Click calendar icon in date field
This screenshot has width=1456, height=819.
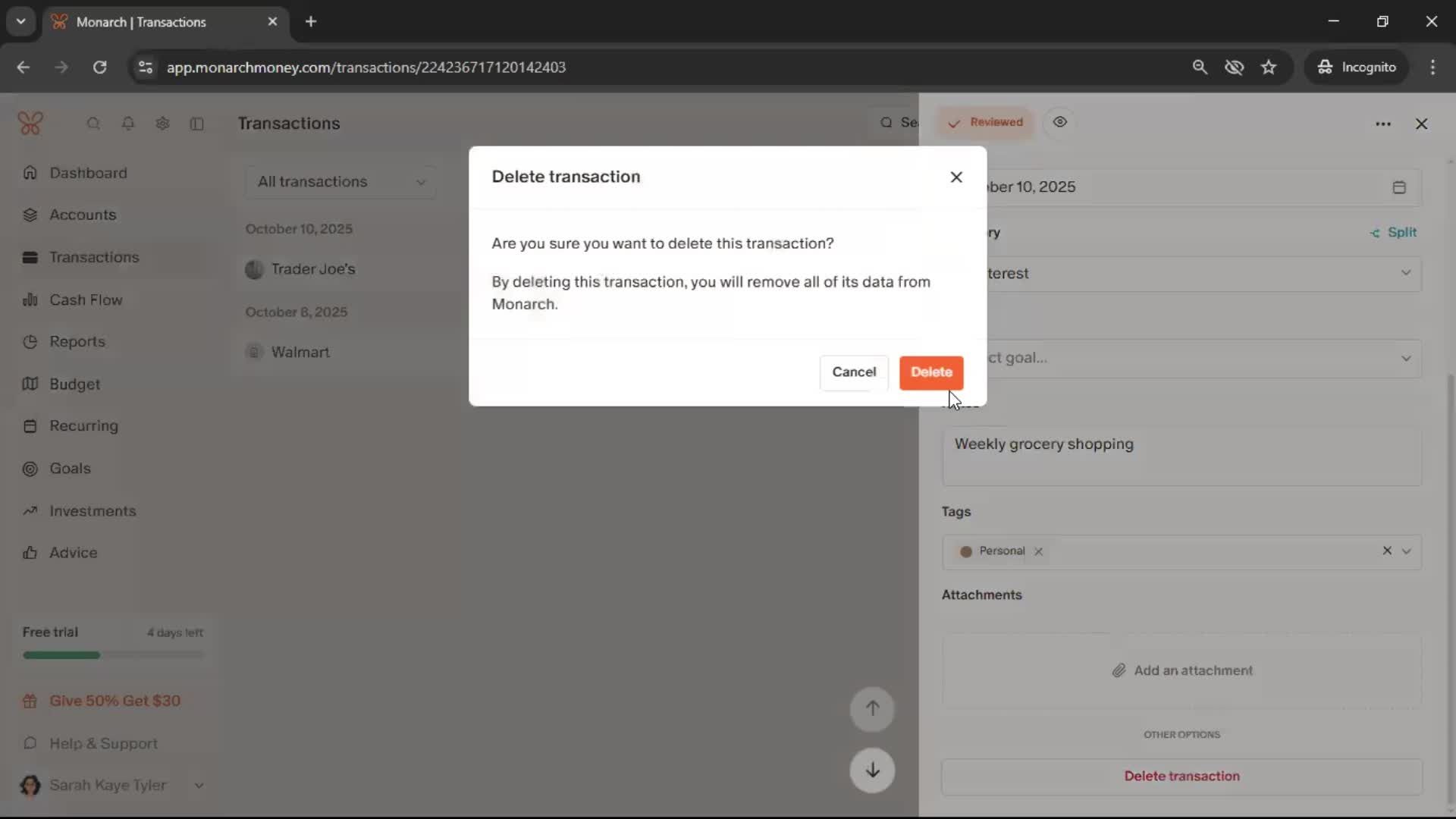pyautogui.click(x=1399, y=187)
